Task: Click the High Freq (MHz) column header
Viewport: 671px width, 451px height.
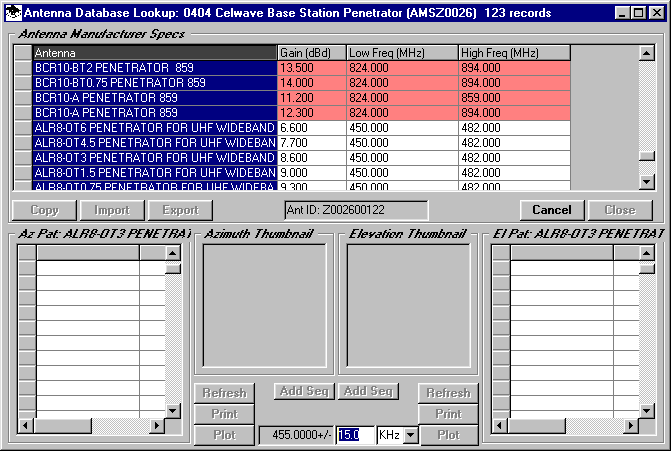Action: (514, 53)
